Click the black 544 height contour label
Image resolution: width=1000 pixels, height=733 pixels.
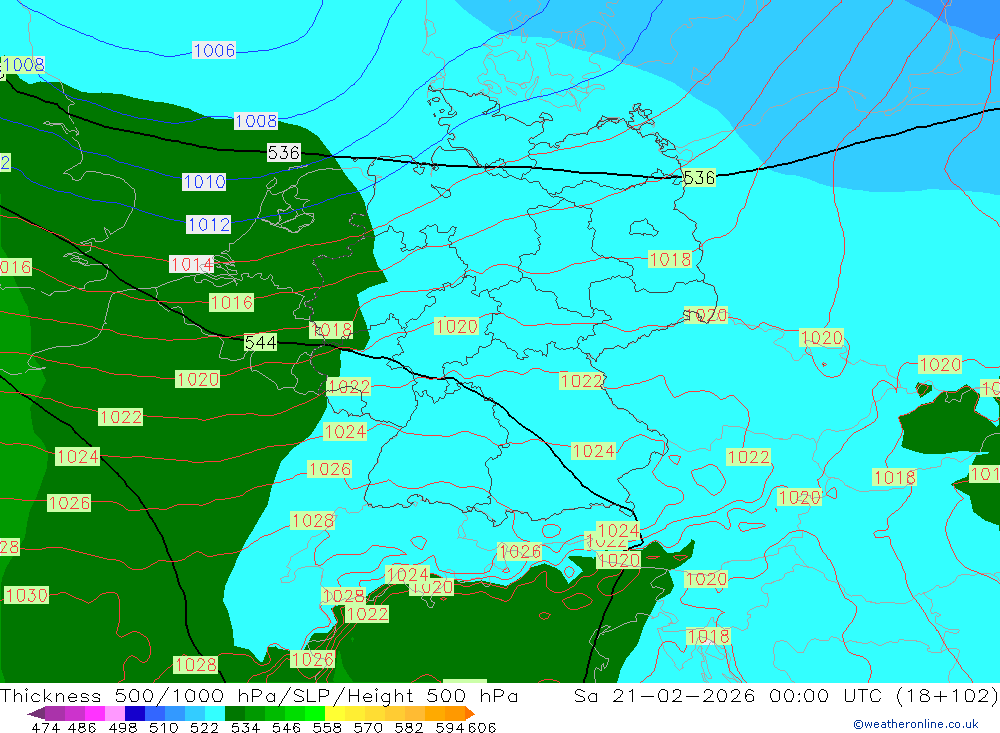click(x=261, y=343)
